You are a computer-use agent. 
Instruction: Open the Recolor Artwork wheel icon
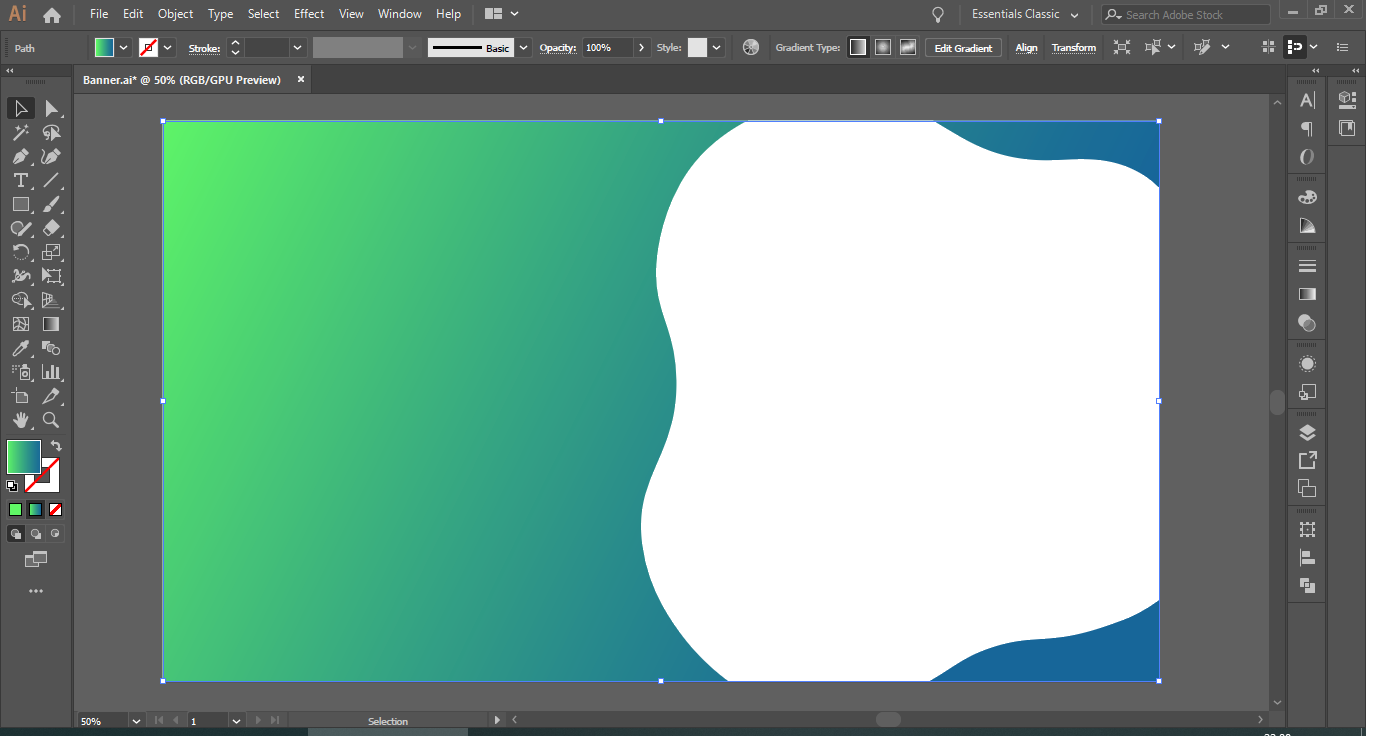(x=751, y=47)
